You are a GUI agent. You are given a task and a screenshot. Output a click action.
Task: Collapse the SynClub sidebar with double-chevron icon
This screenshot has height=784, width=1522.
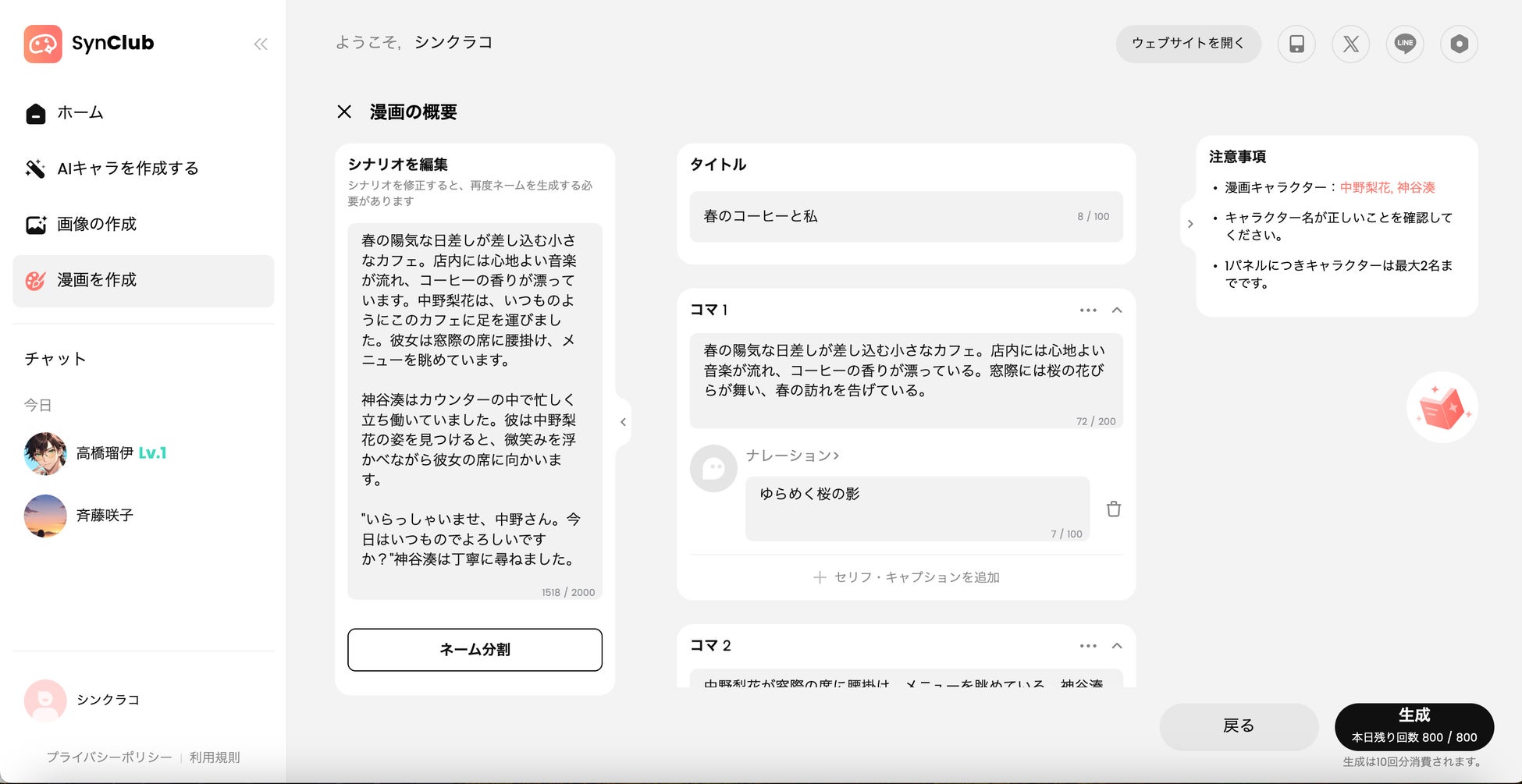pos(261,44)
